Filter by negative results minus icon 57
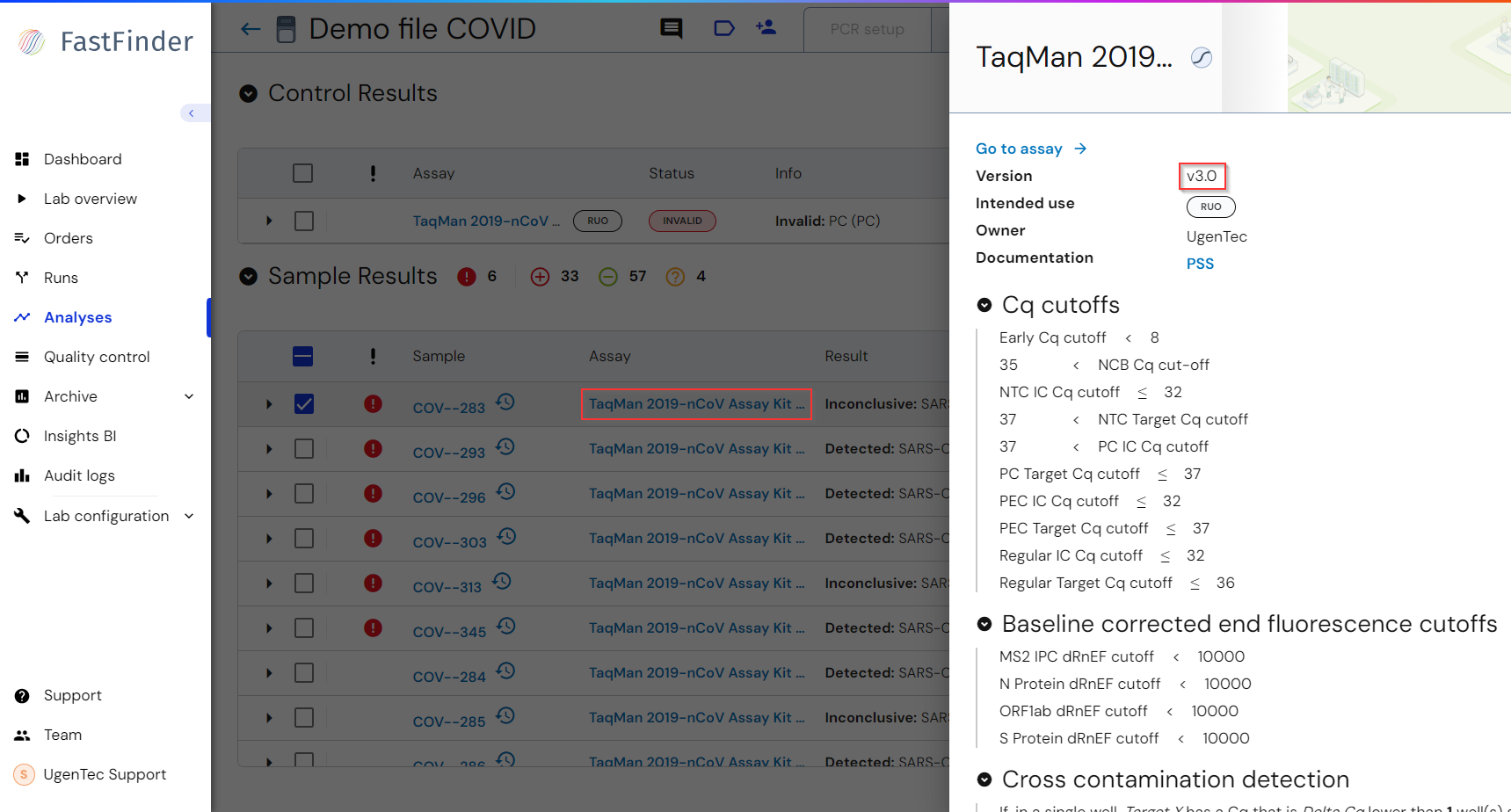1511x812 pixels. pyautogui.click(x=608, y=277)
